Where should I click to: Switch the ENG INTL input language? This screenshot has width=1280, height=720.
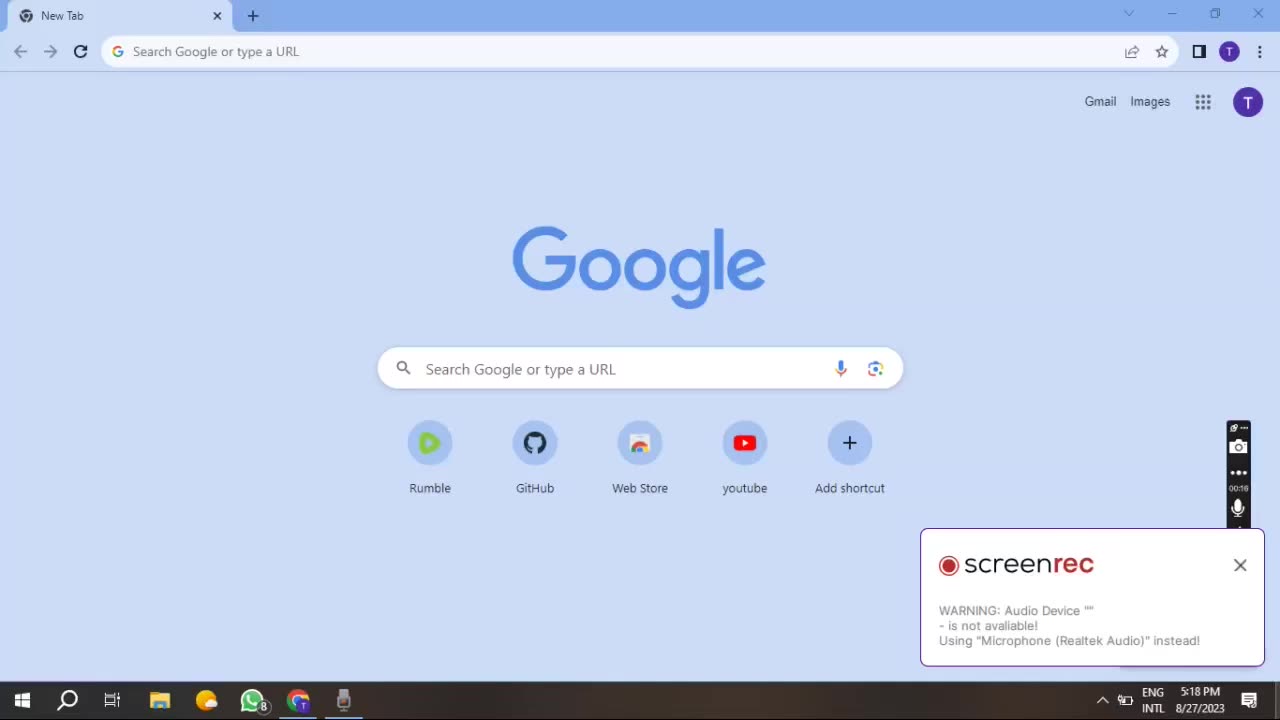(1153, 701)
